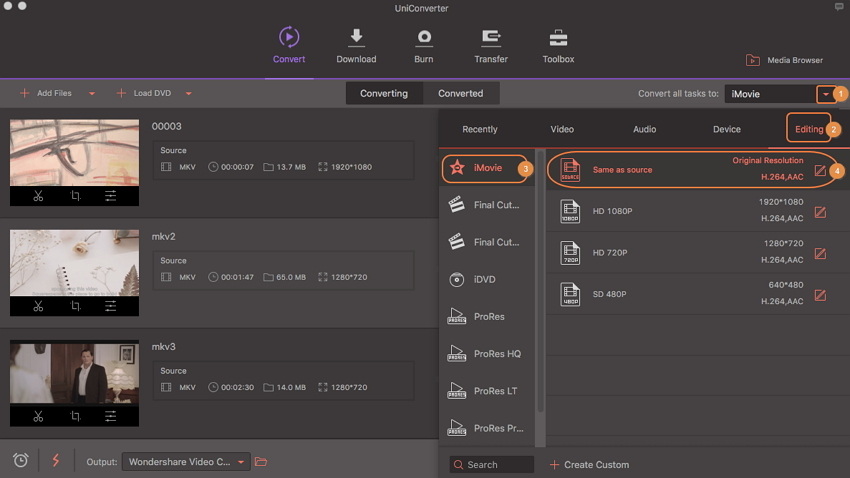This screenshot has width=850, height=478.
Task: Open the Burn section
Action: (424, 45)
